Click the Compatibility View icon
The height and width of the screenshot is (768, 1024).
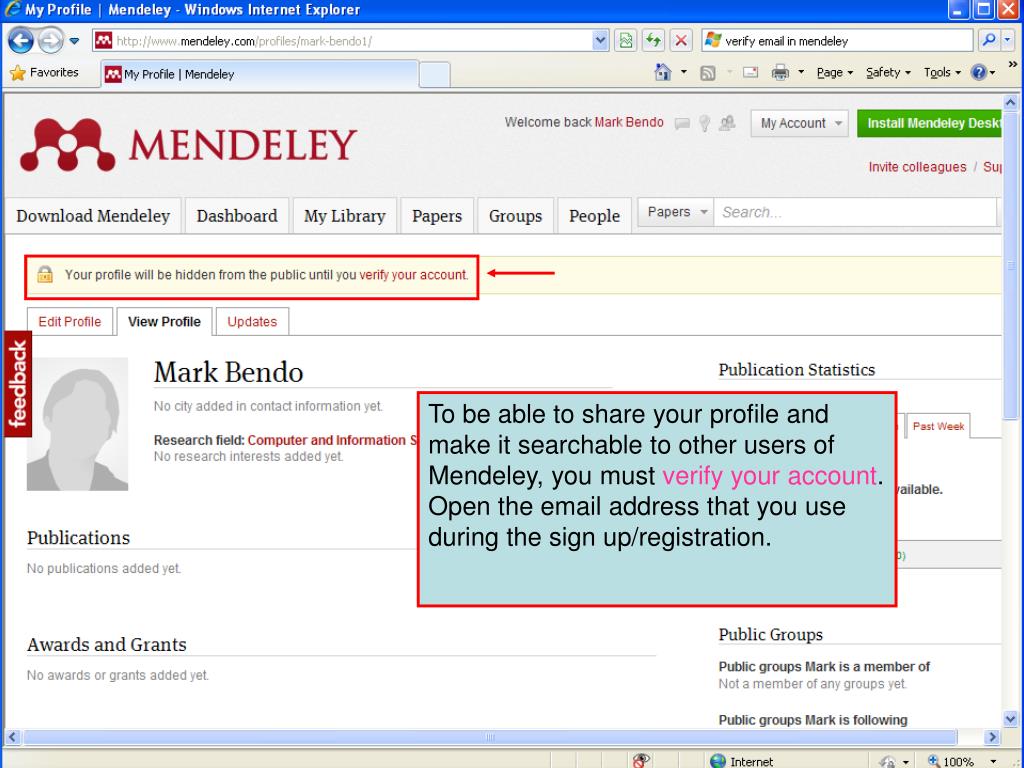click(626, 40)
